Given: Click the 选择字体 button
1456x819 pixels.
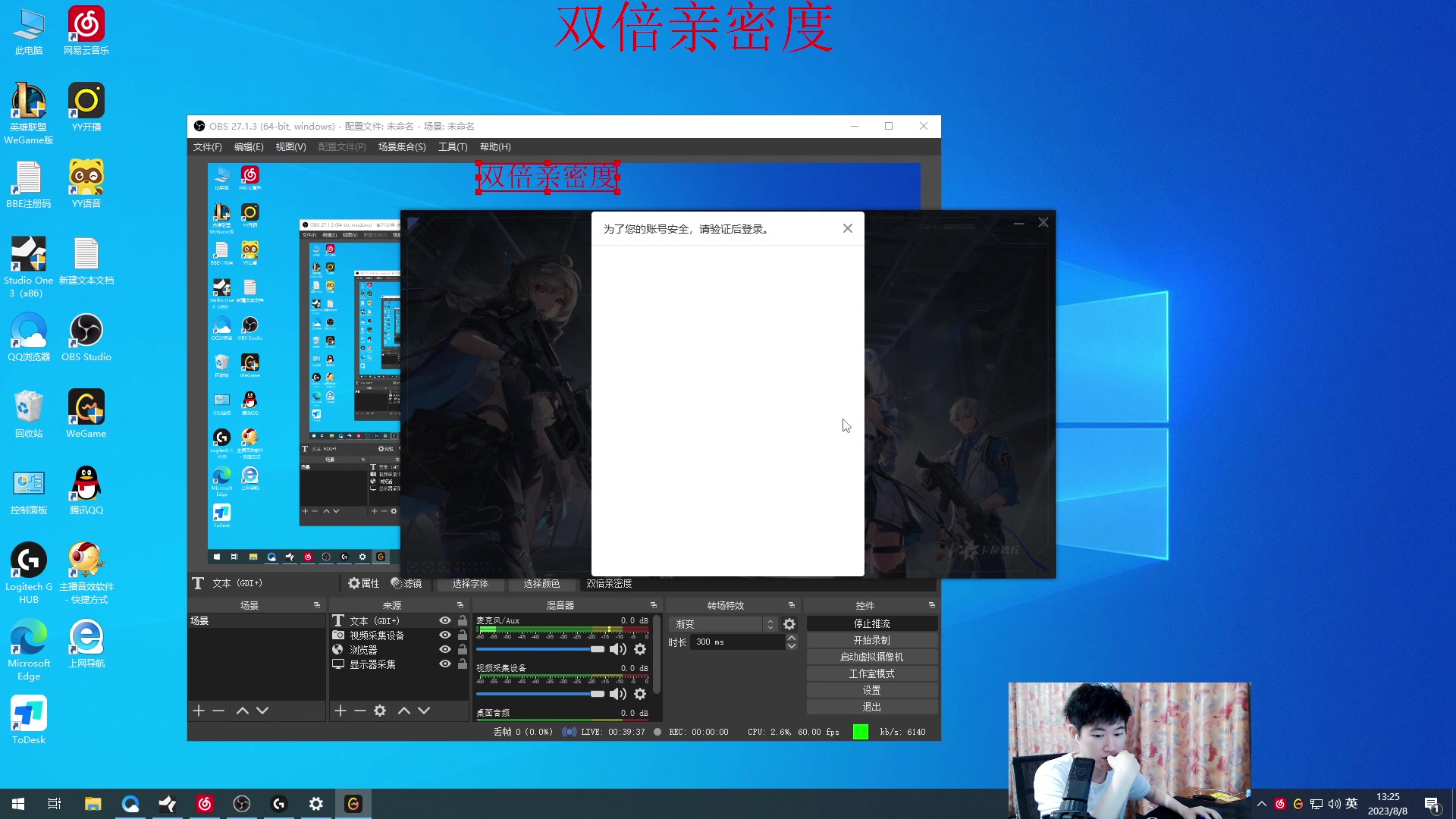Looking at the screenshot, I should pos(470,583).
